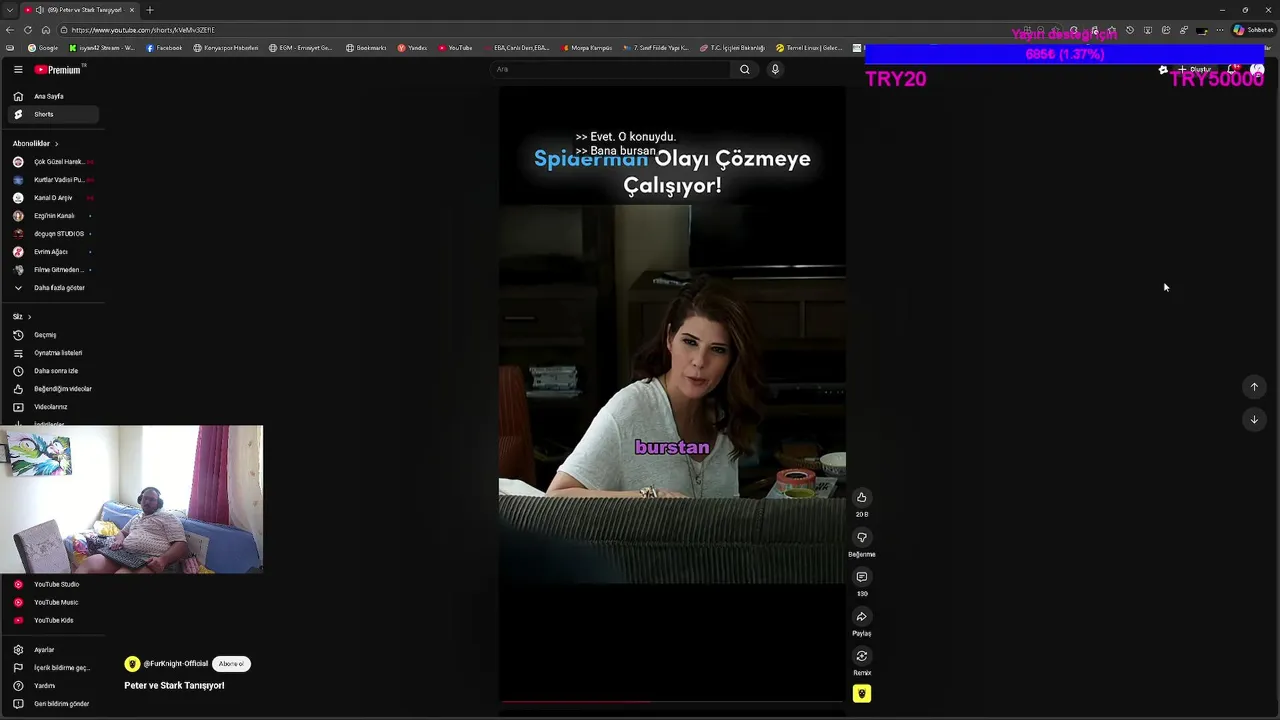The height and width of the screenshot is (720, 1280).
Task: Open the T.C. İçişleri Bakanlığı bookmark
Action: click(x=732, y=48)
